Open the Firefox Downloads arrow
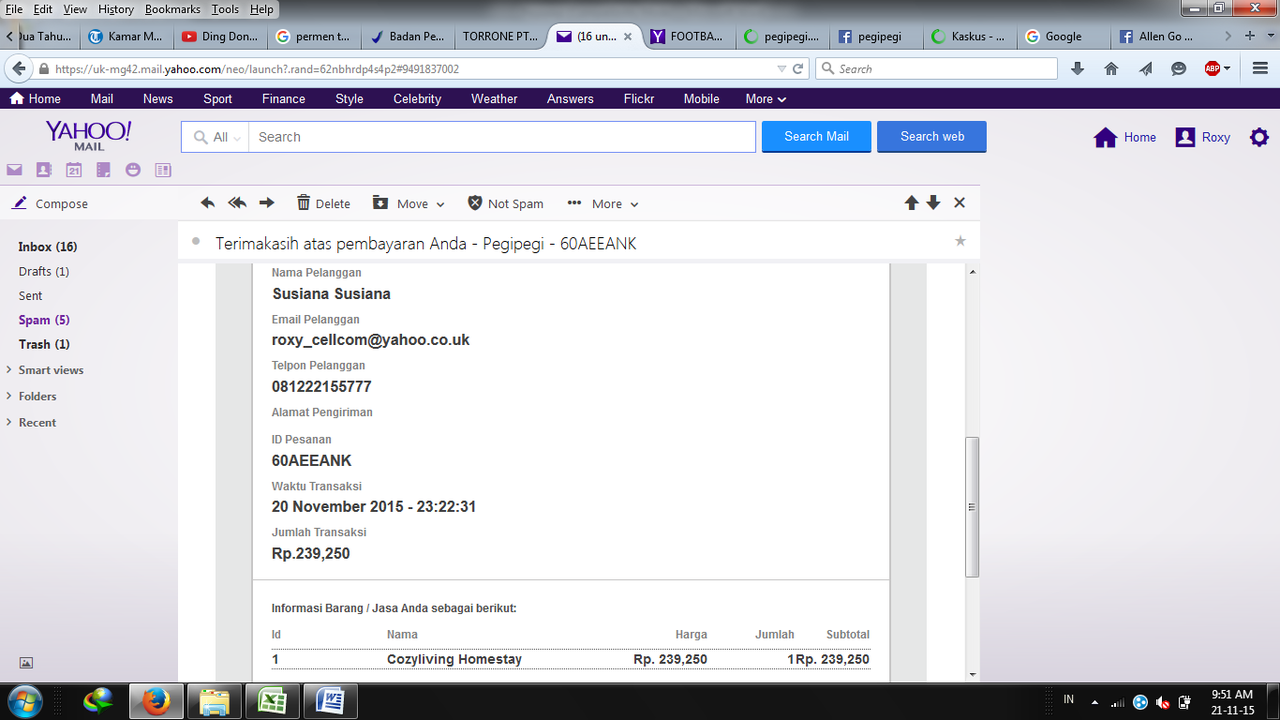1280x720 pixels. coord(1077,69)
